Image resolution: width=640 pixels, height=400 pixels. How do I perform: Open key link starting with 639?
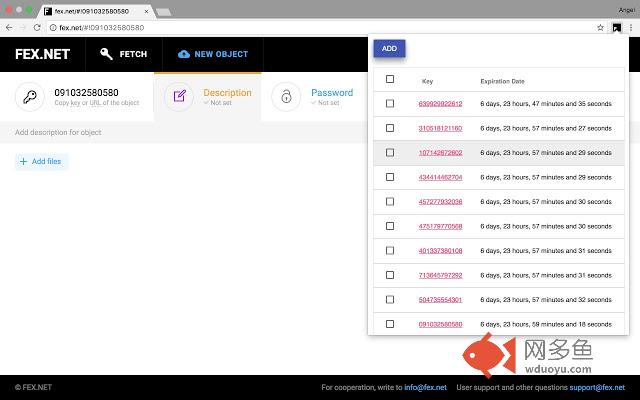tap(440, 104)
